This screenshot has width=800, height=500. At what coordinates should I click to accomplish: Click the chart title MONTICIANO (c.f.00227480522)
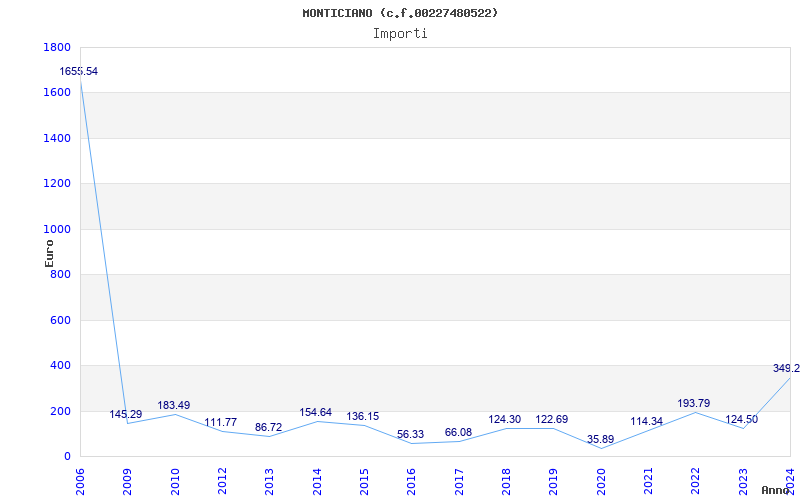pos(400,13)
